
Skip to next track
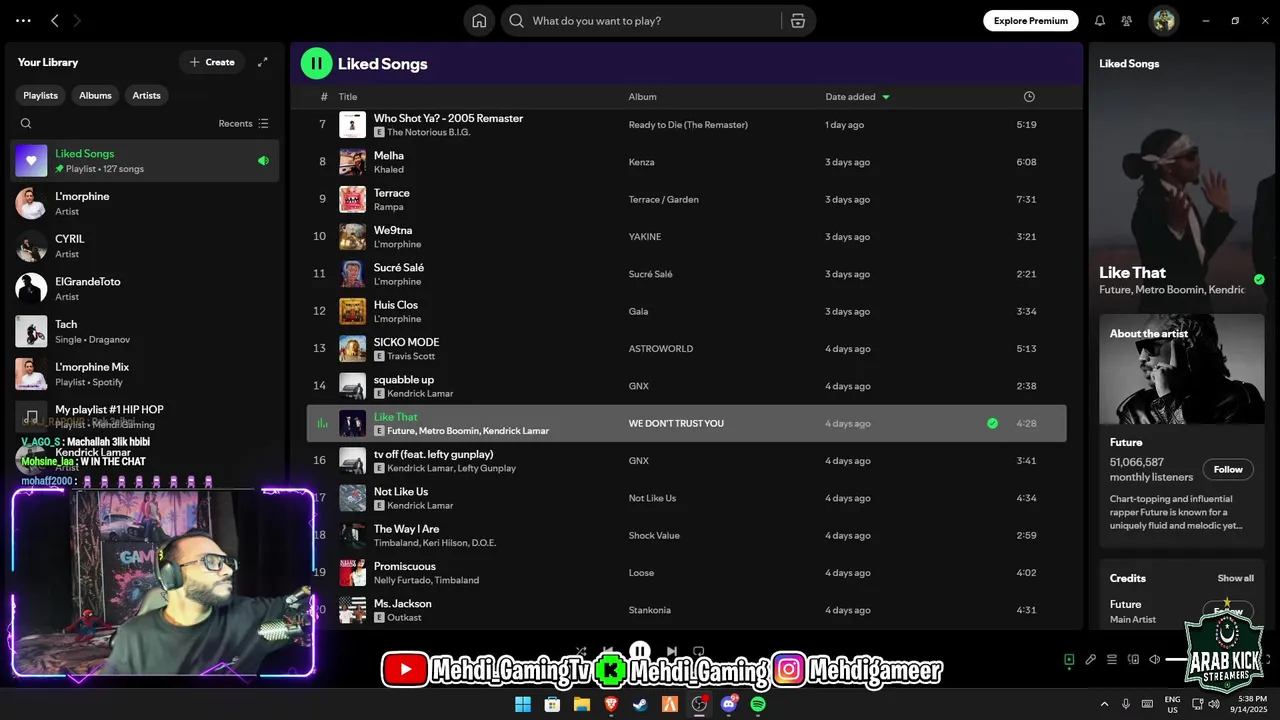tap(671, 651)
